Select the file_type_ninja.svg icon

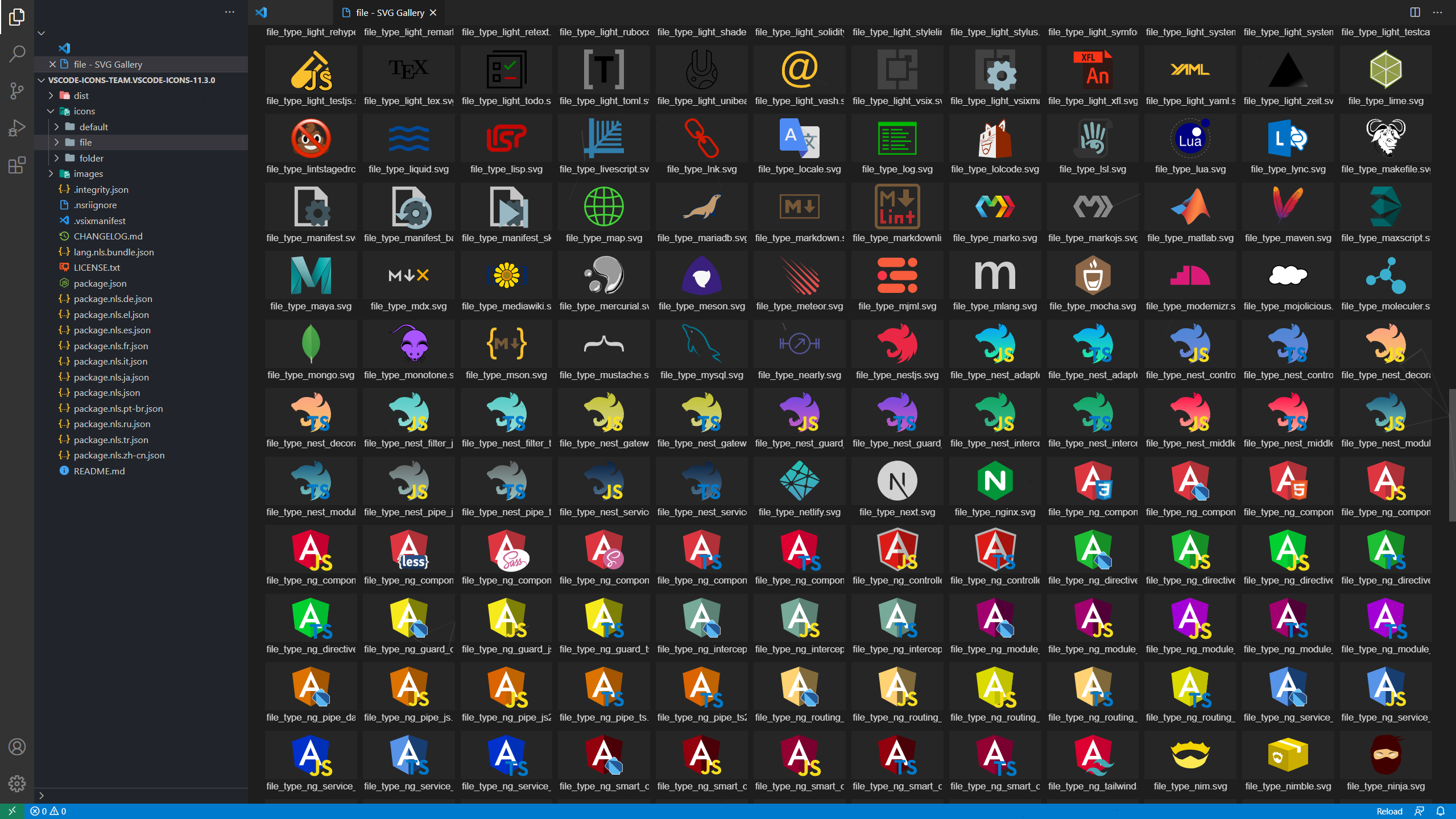click(1386, 755)
